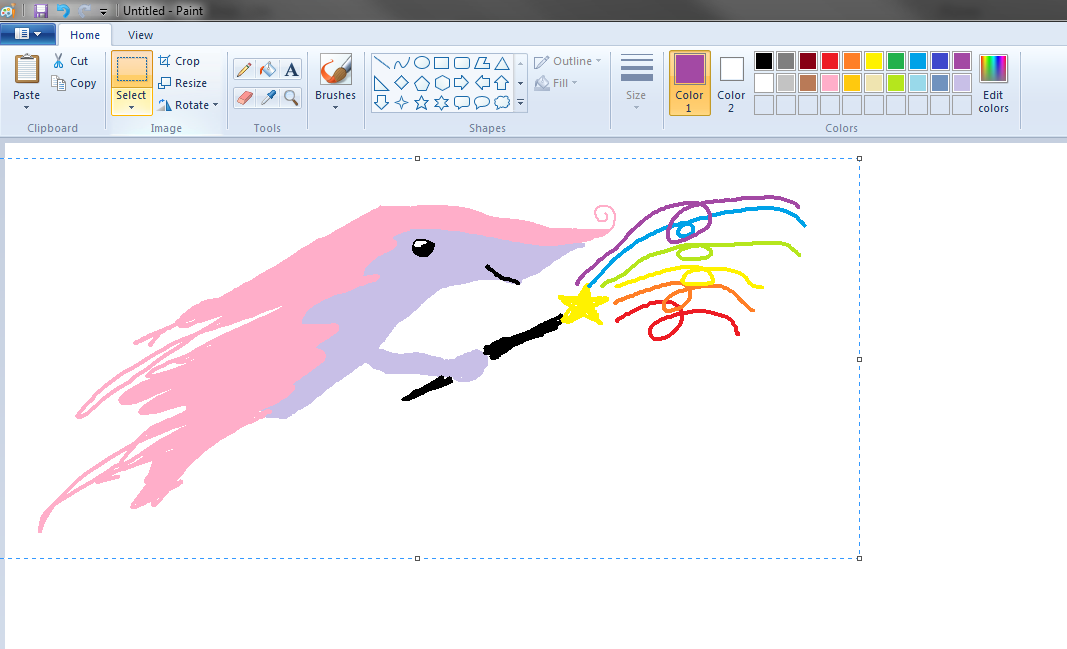
Task: Pick the five-point star shape
Action: point(422,102)
